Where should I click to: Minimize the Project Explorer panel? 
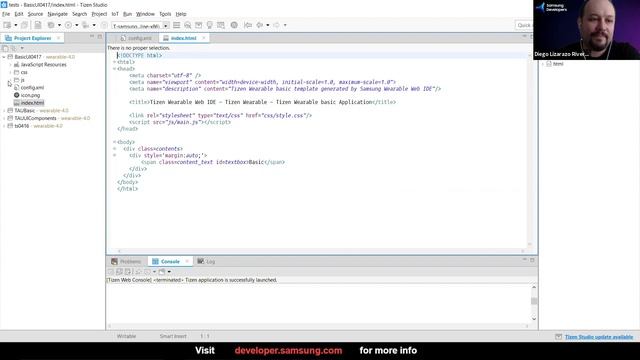point(92,37)
